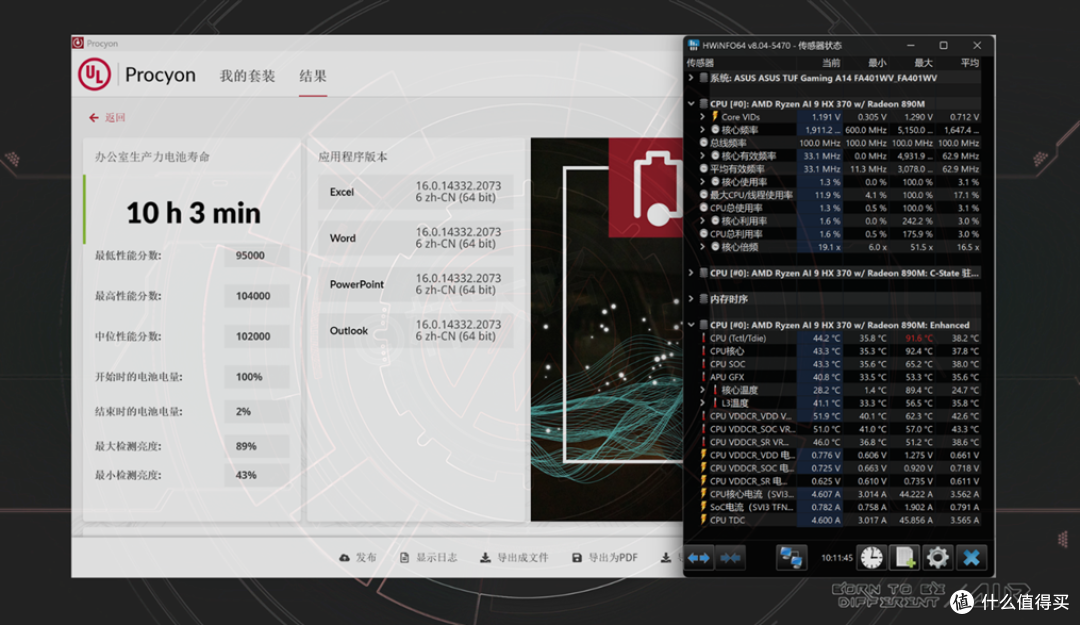
Task: Click HWiNFO's logging document-plus button
Action: point(904,557)
